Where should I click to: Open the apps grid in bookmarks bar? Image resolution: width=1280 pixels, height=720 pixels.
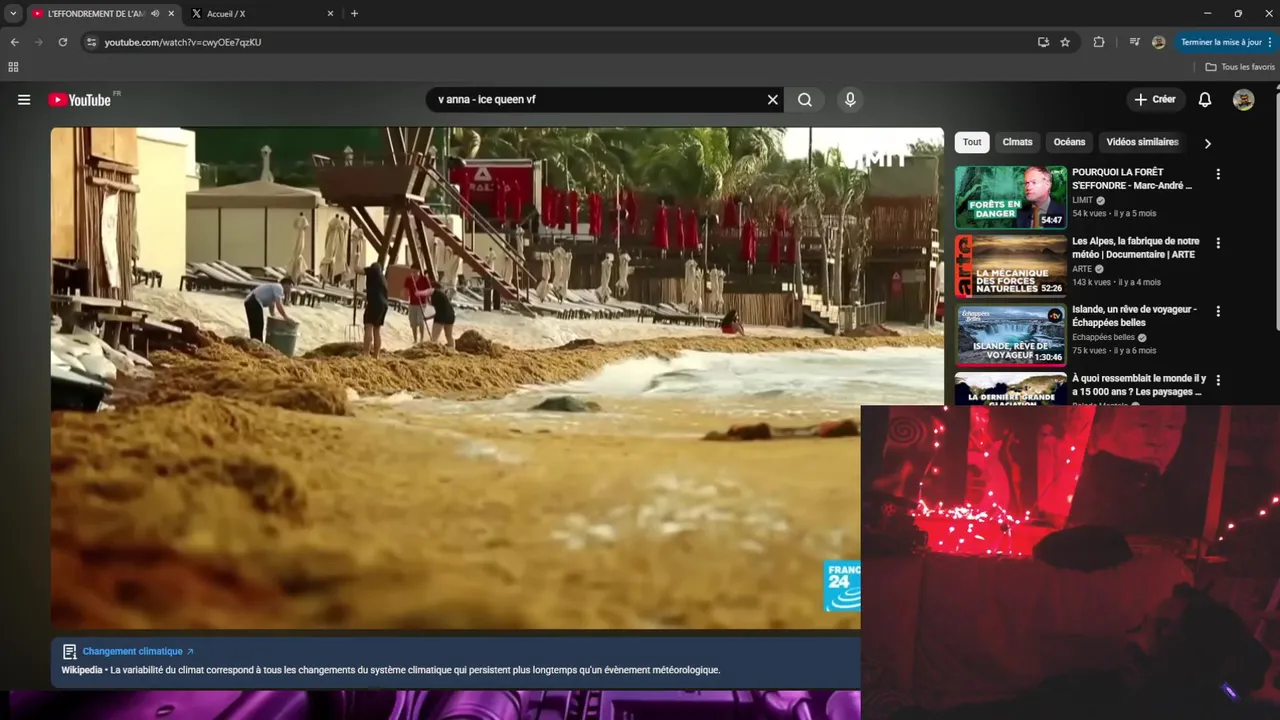[x=13, y=67]
